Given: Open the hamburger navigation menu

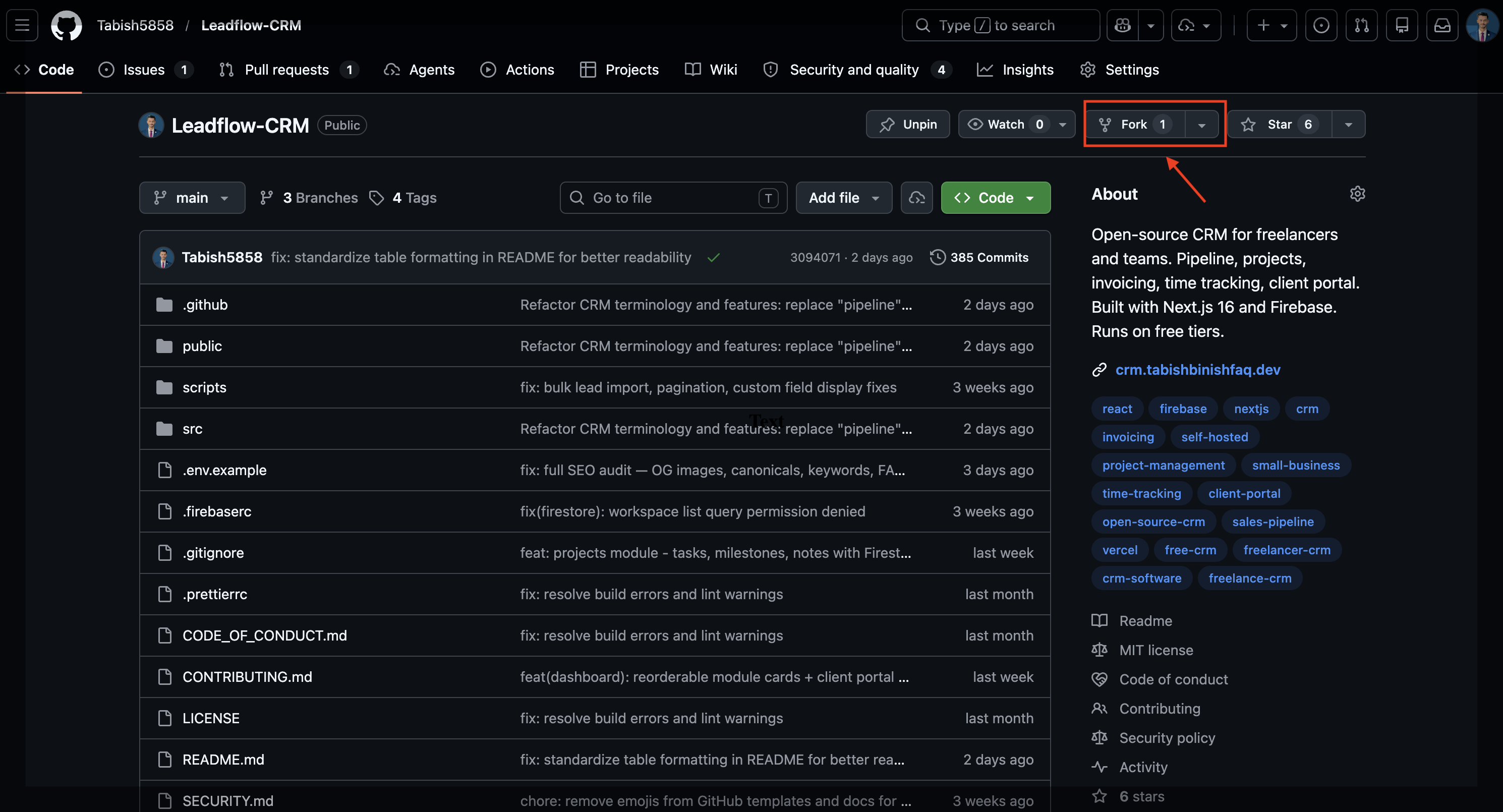Looking at the screenshot, I should click(x=22, y=25).
